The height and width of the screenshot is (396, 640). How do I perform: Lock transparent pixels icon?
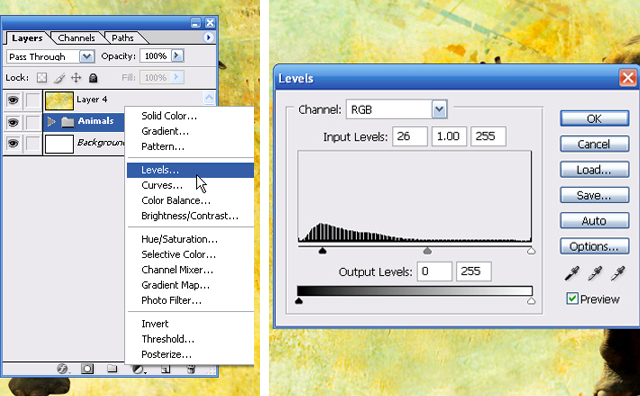[42, 78]
